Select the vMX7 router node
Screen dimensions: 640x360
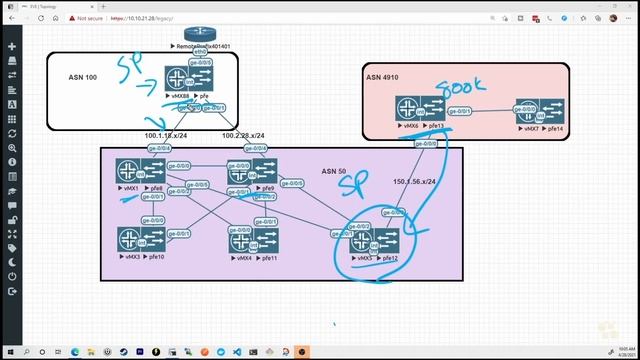click(x=528, y=111)
